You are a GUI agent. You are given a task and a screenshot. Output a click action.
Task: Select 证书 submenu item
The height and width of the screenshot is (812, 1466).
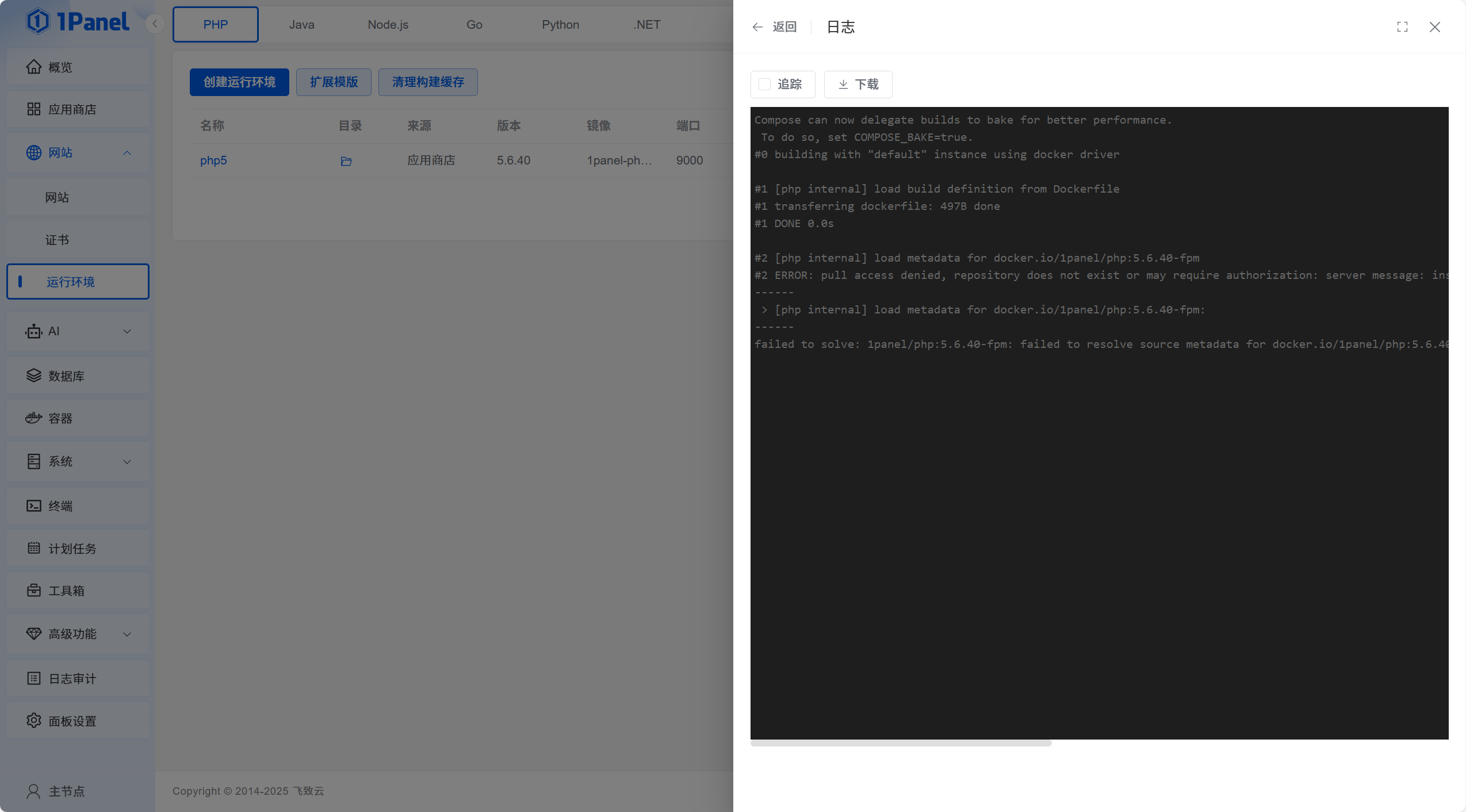pos(78,240)
